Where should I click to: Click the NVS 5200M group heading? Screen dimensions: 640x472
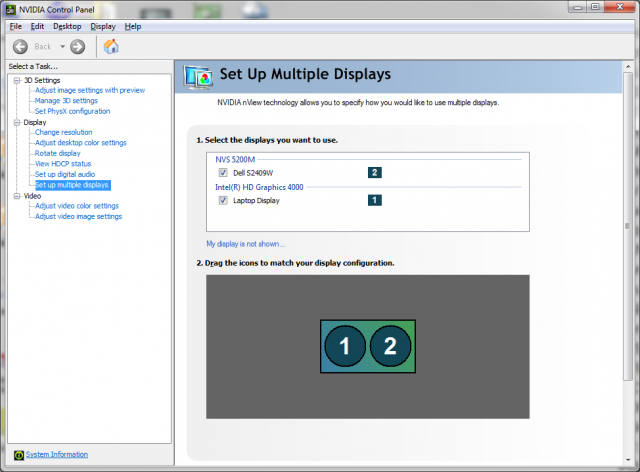(x=235, y=160)
